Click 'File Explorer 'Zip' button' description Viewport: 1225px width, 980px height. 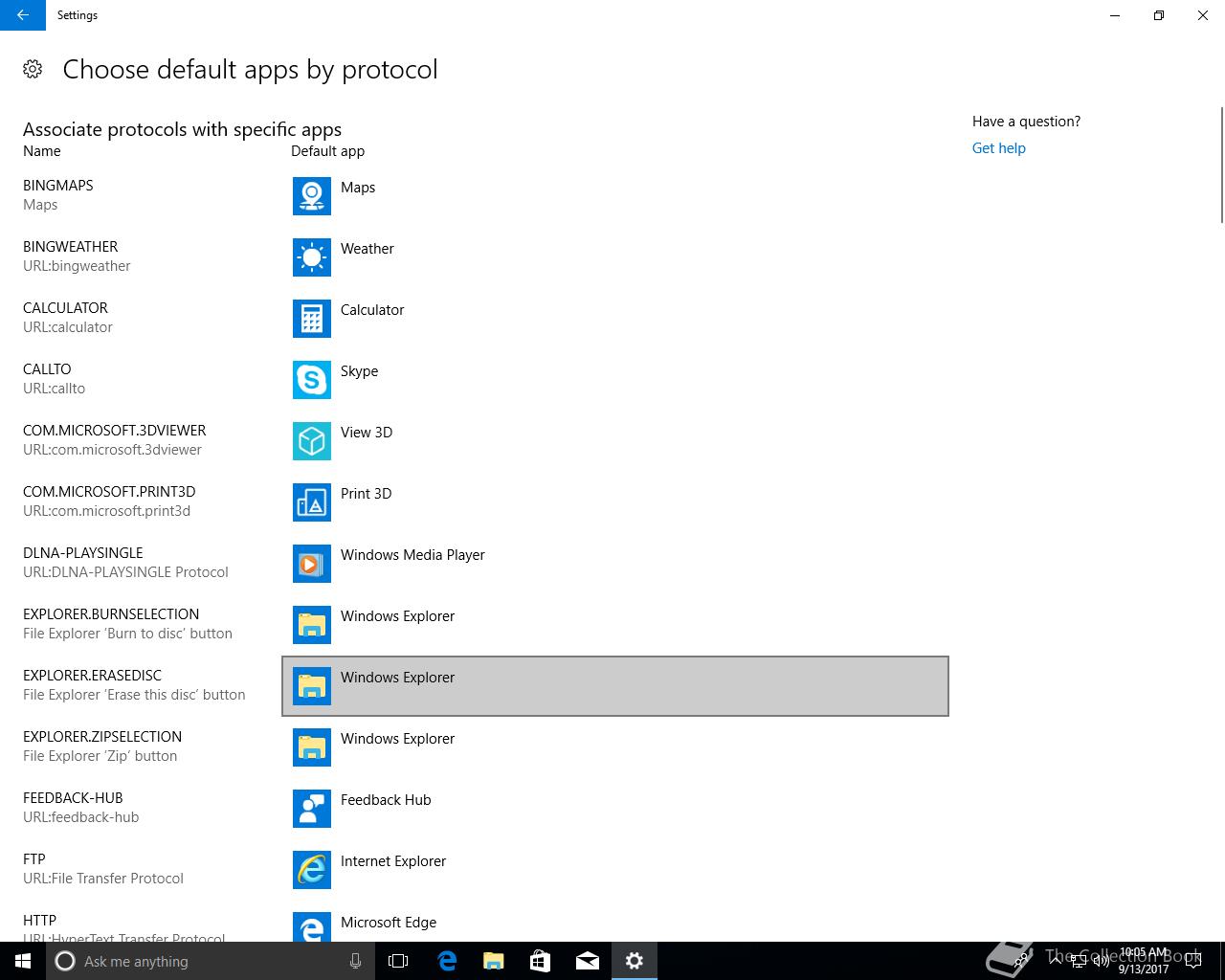100,756
